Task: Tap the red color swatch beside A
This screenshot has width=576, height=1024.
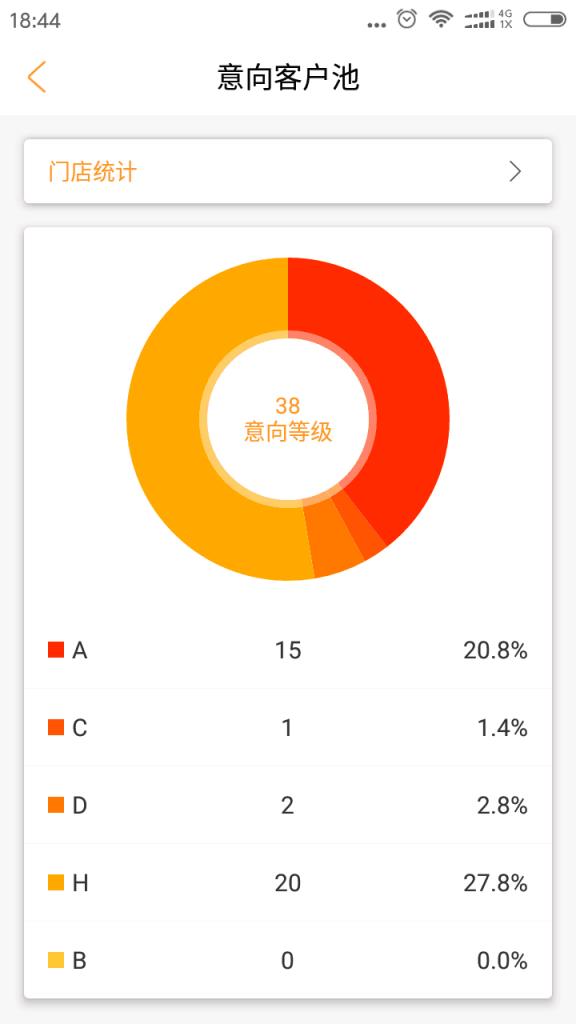Action: click(x=58, y=649)
